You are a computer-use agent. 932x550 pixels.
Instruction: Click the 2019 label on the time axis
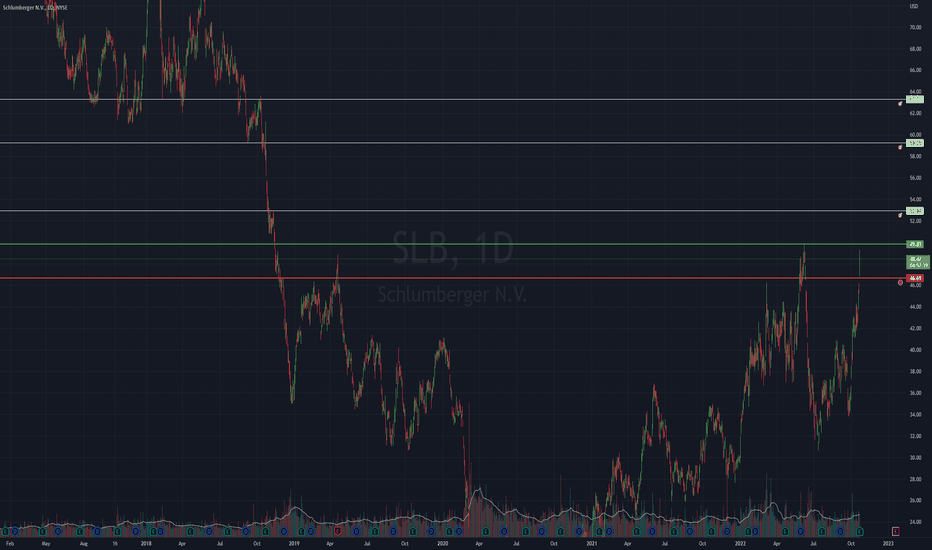[x=294, y=543]
